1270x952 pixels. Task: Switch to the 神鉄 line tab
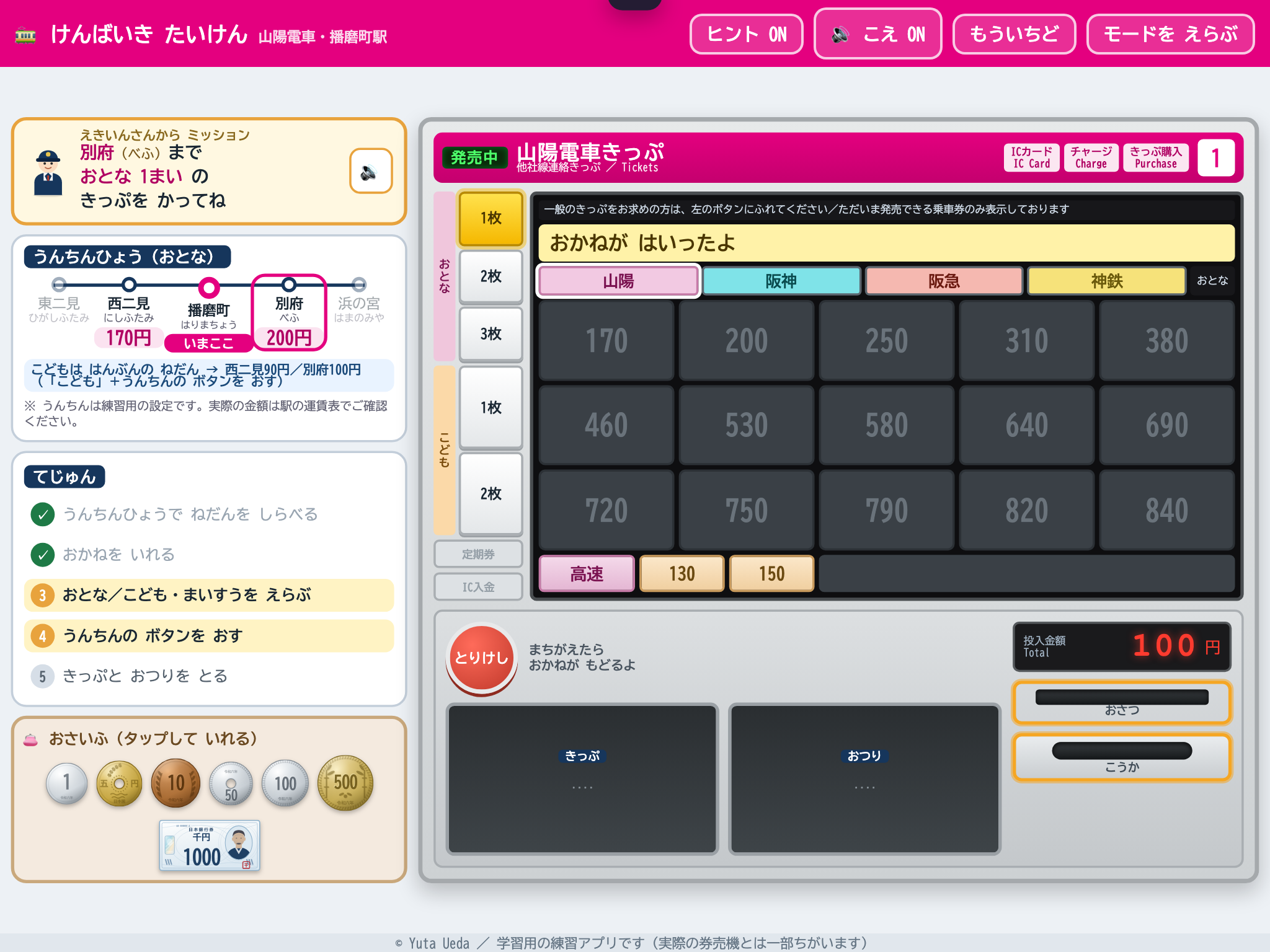click(x=1107, y=281)
